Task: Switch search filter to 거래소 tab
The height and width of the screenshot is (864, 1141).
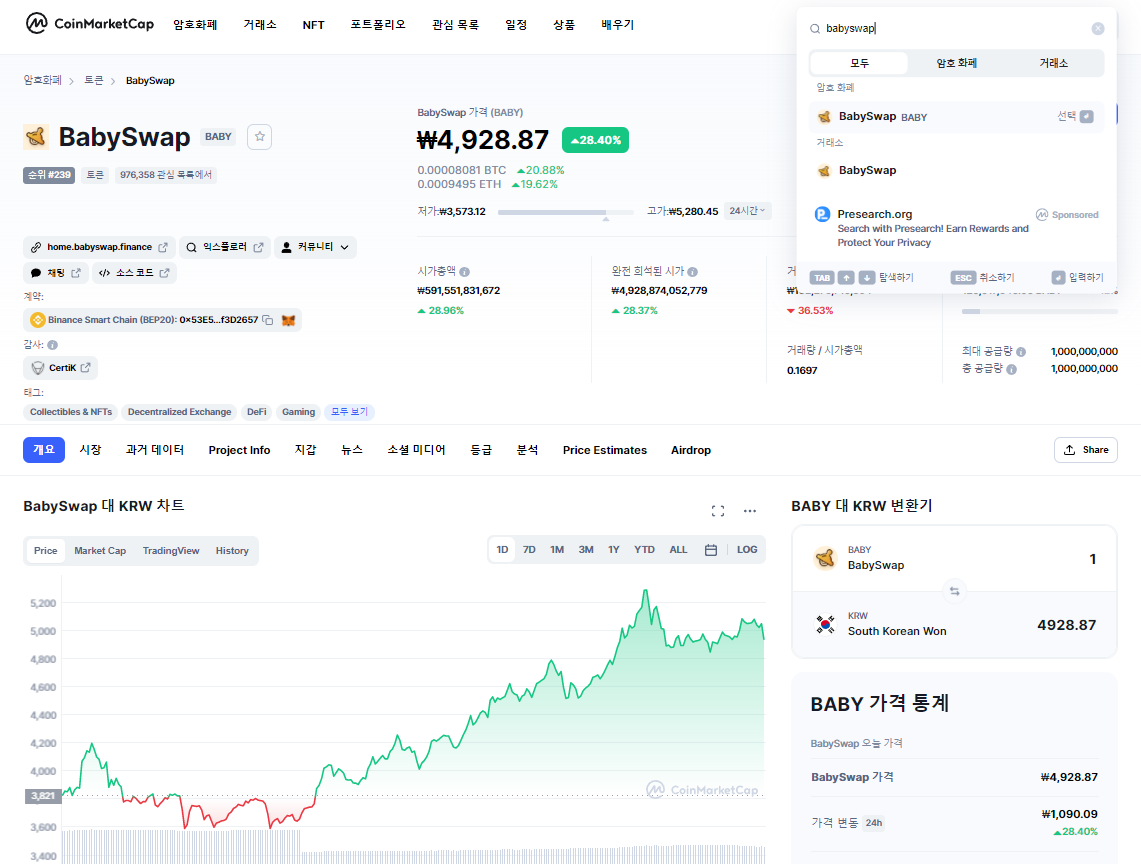Action: (x=1053, y=63)
